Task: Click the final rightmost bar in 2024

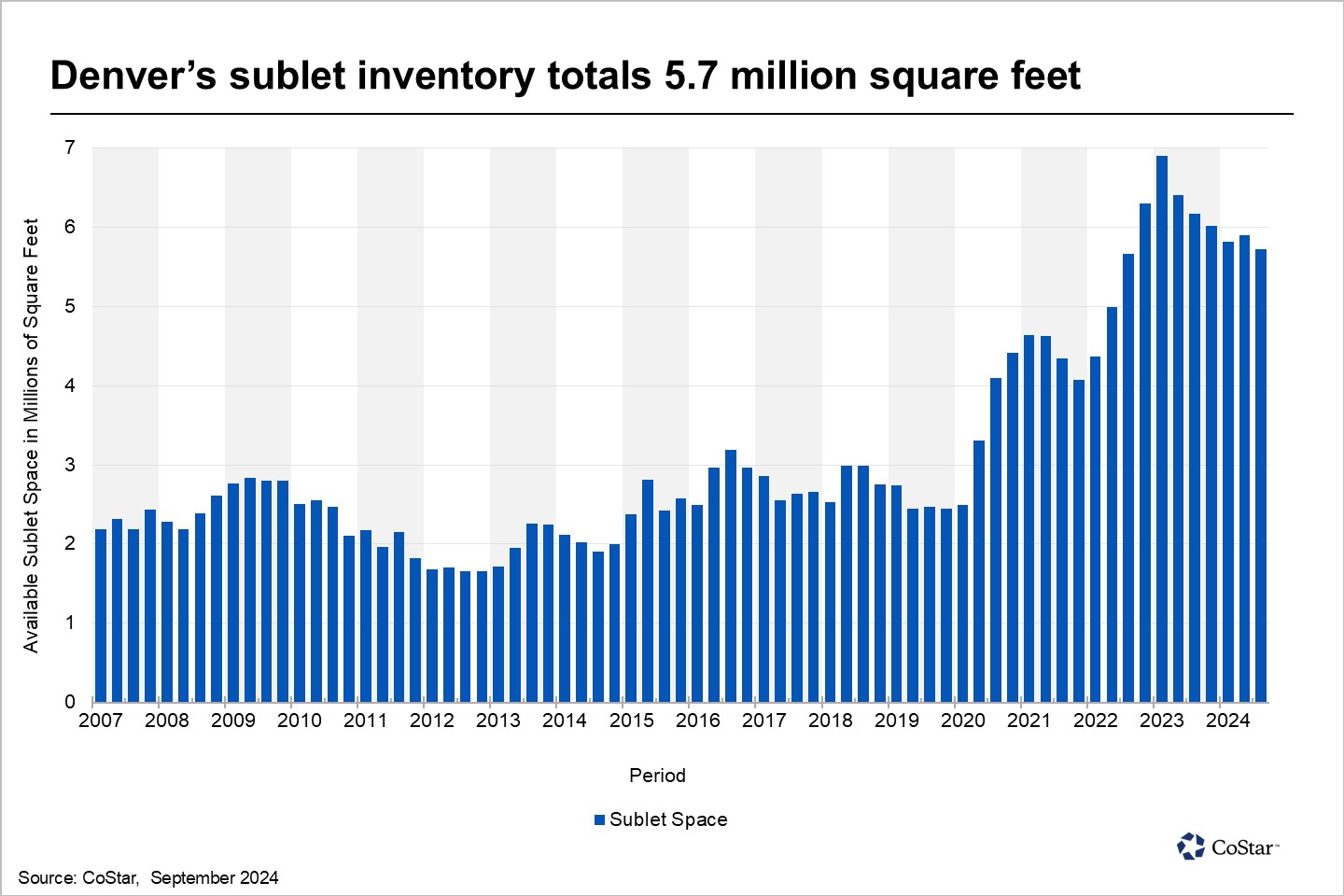Action: [x=1261, y=476]
